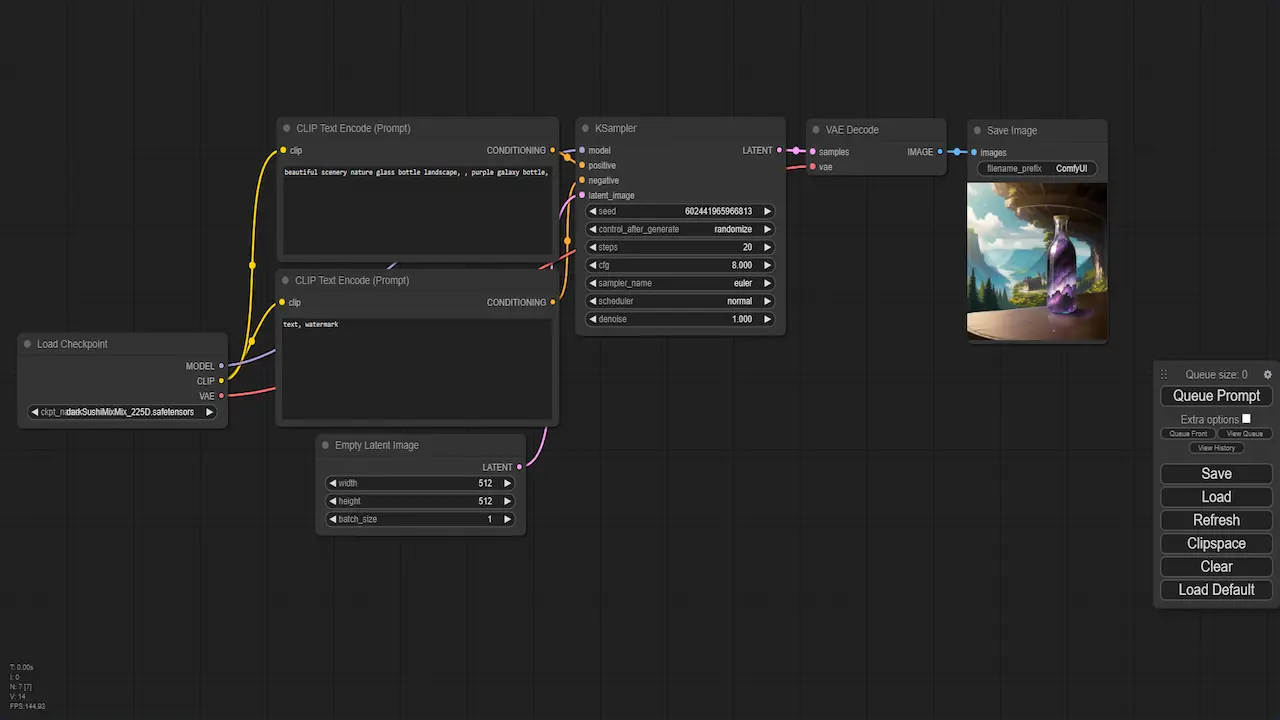Adjust the cfg value slider in KSampler
Viewport: 1280px width, 720px height.
(x=680, y=265)
